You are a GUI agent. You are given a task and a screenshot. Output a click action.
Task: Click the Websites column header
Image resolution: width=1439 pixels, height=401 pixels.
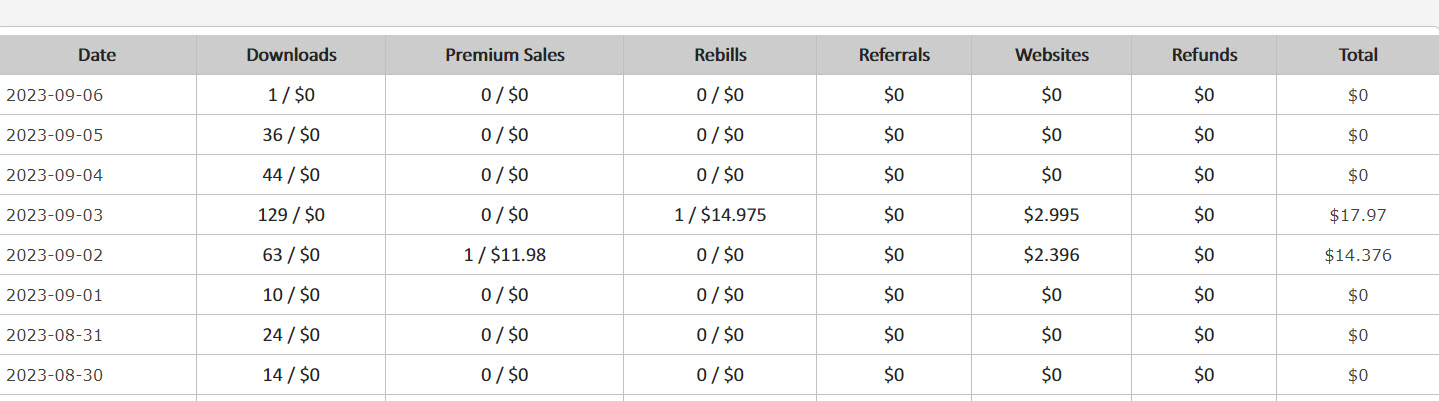(x=1051, y=55)
